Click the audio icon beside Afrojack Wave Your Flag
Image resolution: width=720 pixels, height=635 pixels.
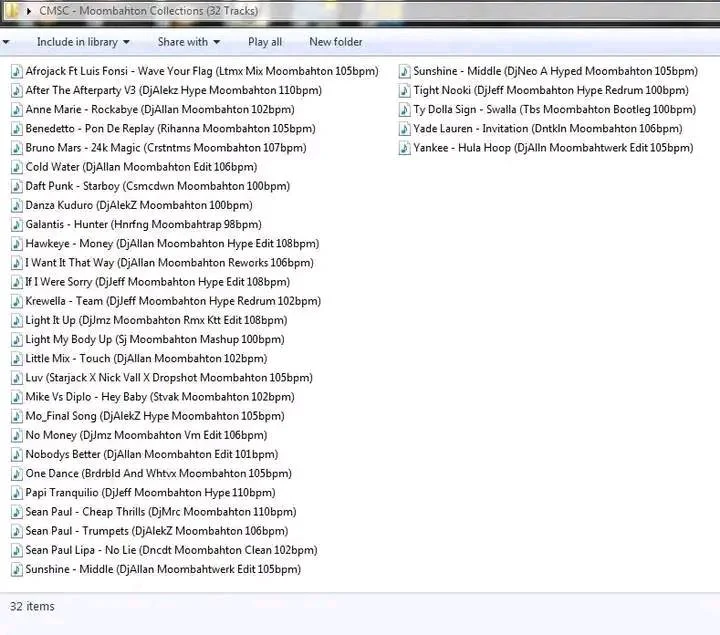click(x=17, y=72)
